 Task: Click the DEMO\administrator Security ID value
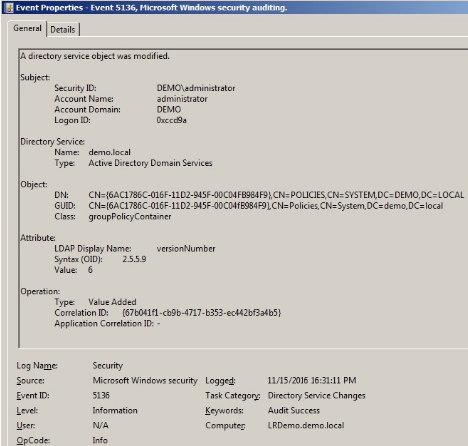click(x=196, y=88)
